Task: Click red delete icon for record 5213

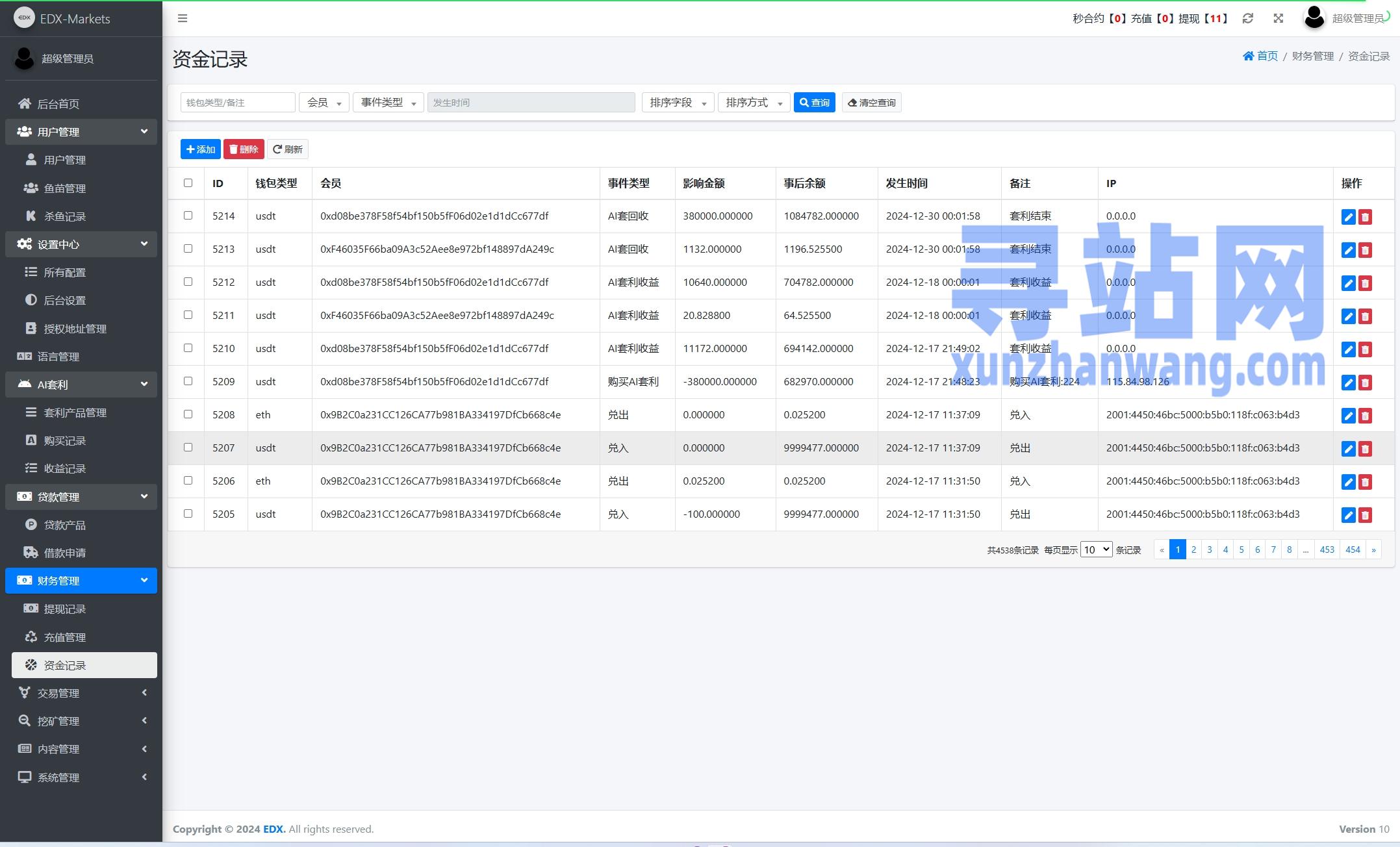Action: point(1365,250)
